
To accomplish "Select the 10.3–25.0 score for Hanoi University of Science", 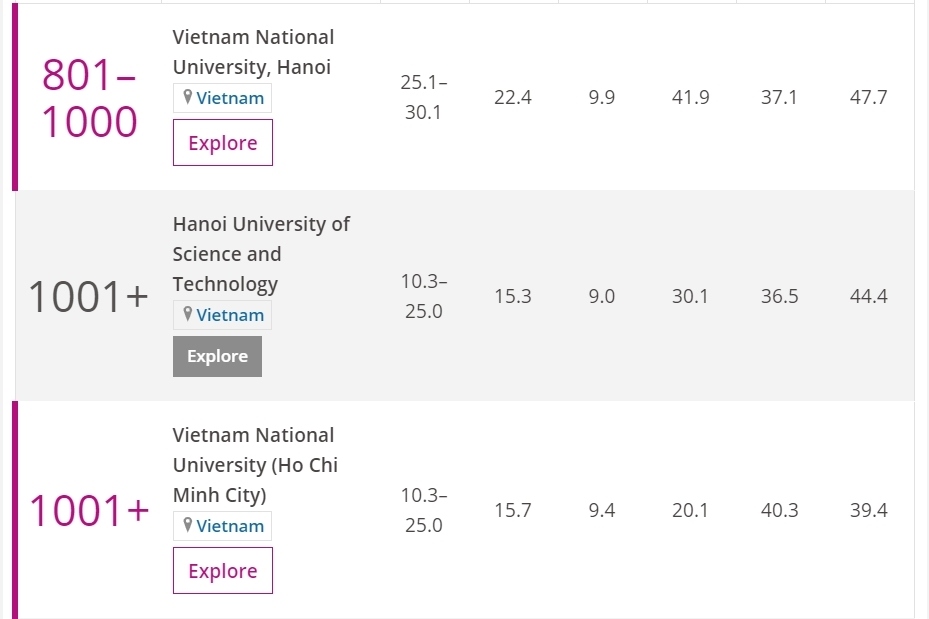I will tap(424, 296).
